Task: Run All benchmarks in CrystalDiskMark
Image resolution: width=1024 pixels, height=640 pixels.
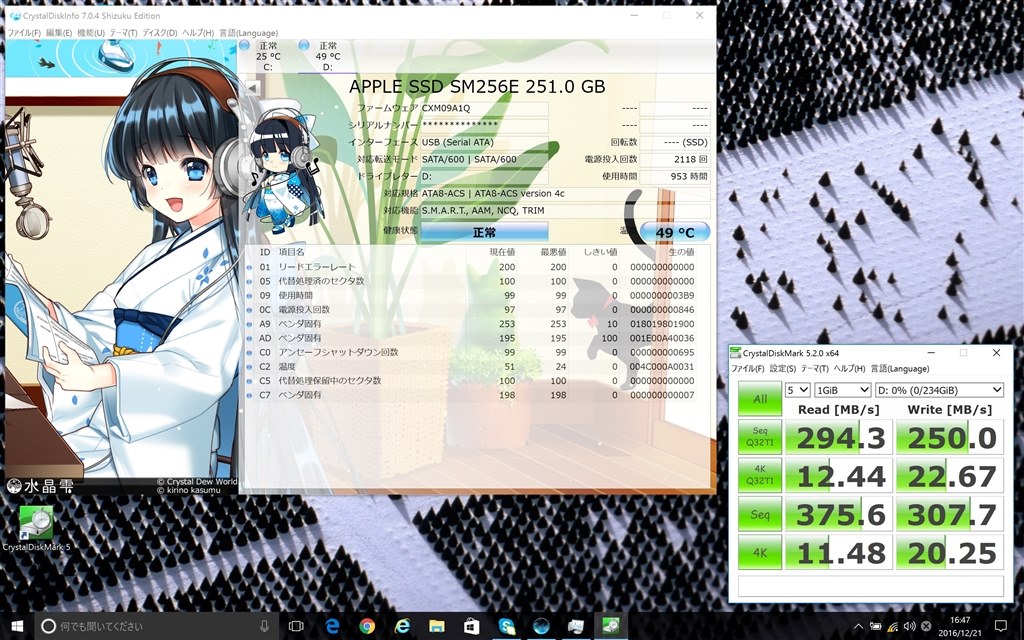Action: [x=760, y=398]
